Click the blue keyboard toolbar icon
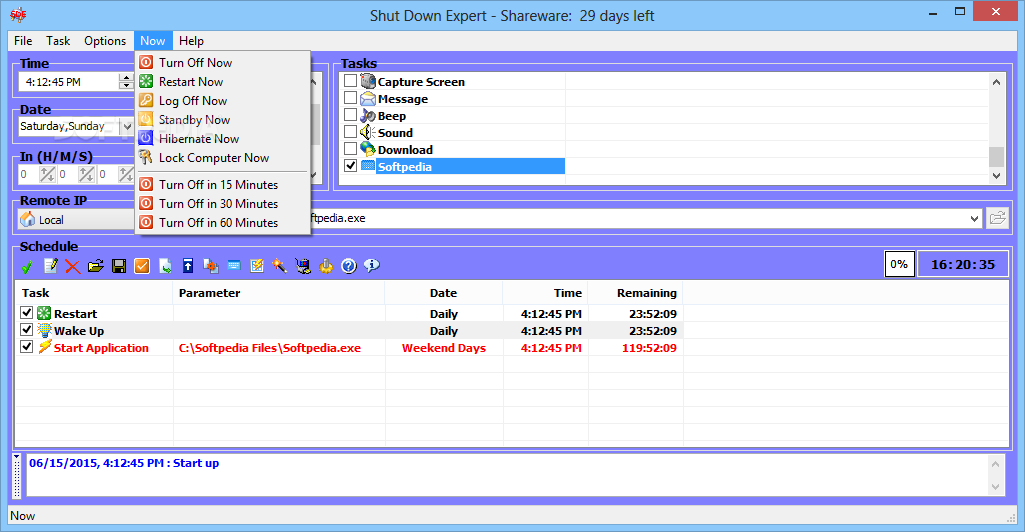1025x532 pixels. (234, 265)
